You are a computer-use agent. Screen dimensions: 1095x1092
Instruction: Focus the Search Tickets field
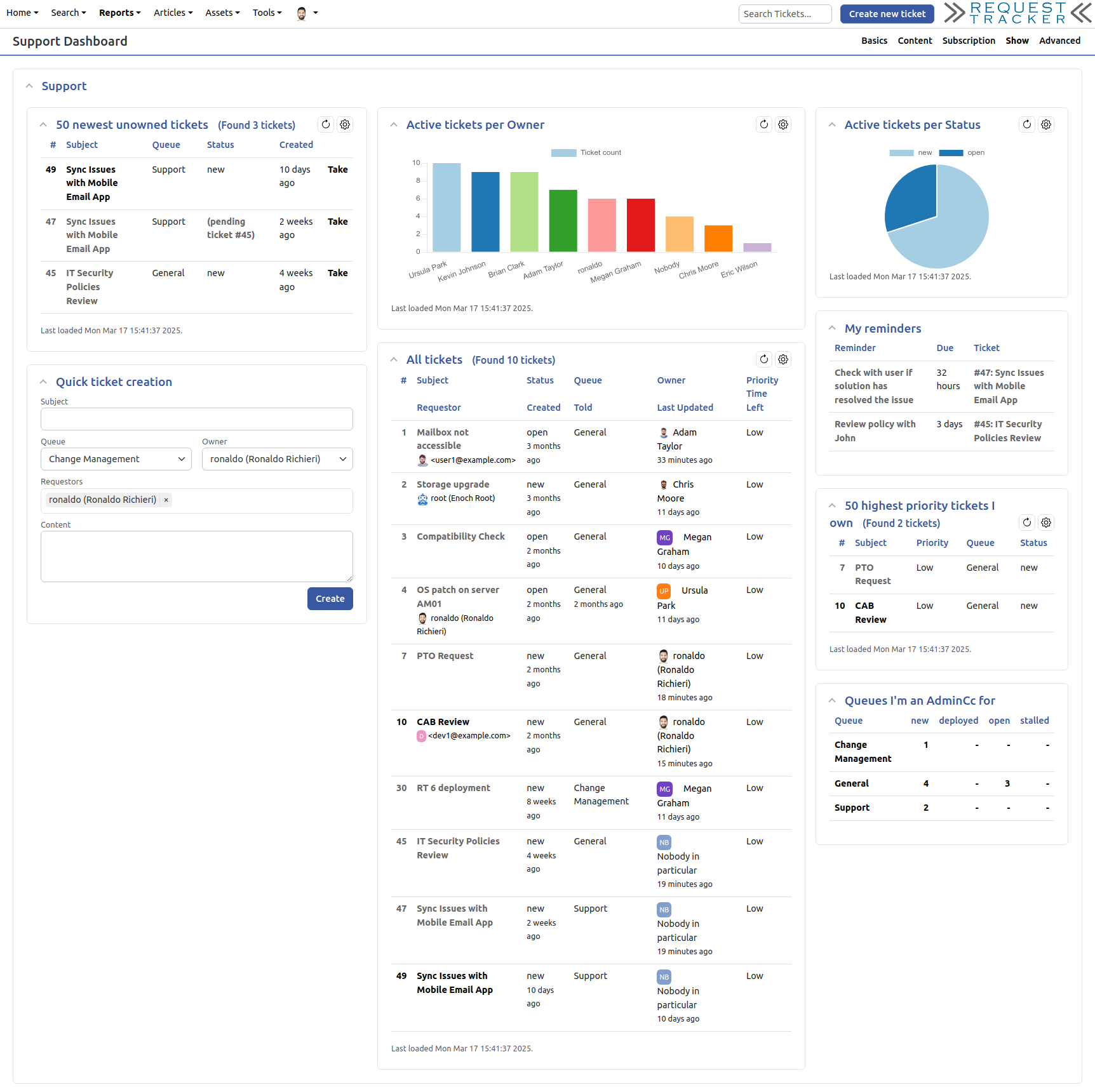tap(785, 14)
